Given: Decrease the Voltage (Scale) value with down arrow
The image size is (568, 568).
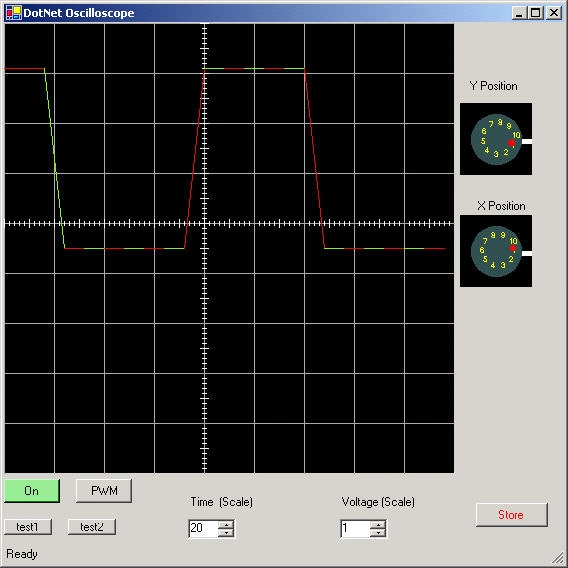Looking at the screenshot, I should pyautogui.click(x=378, y=532).
